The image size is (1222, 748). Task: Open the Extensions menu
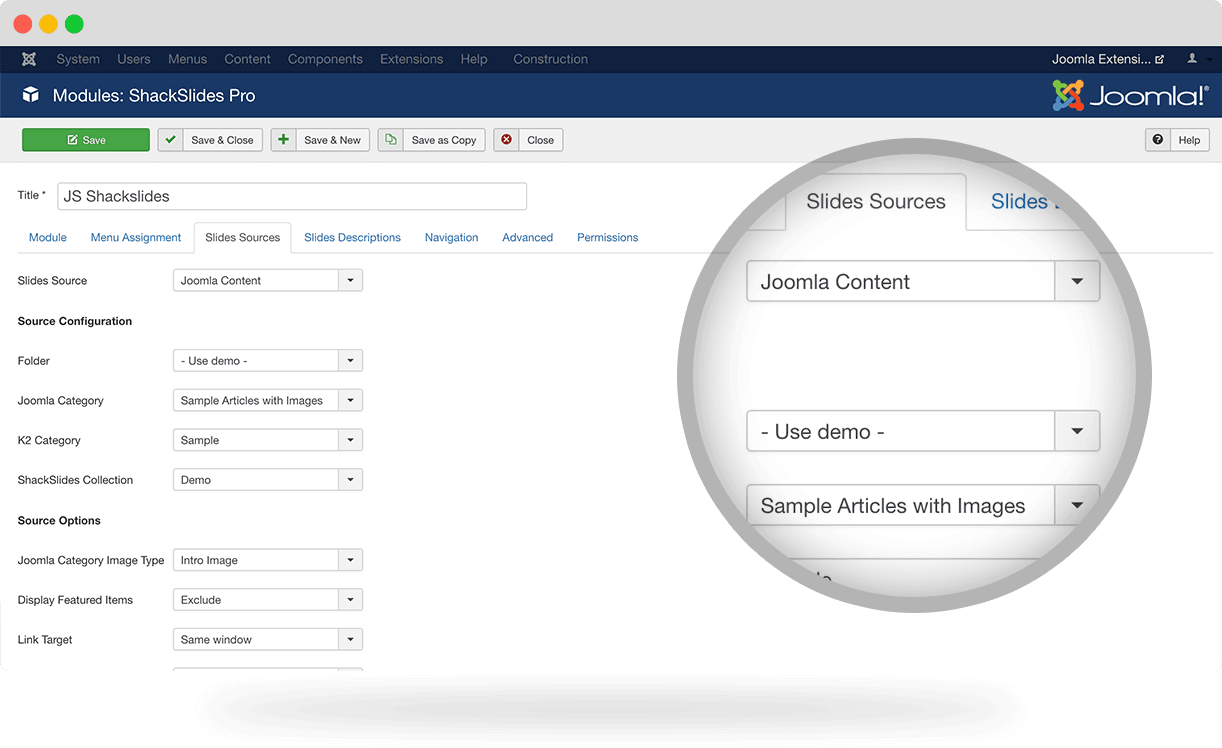click(411, 59)
